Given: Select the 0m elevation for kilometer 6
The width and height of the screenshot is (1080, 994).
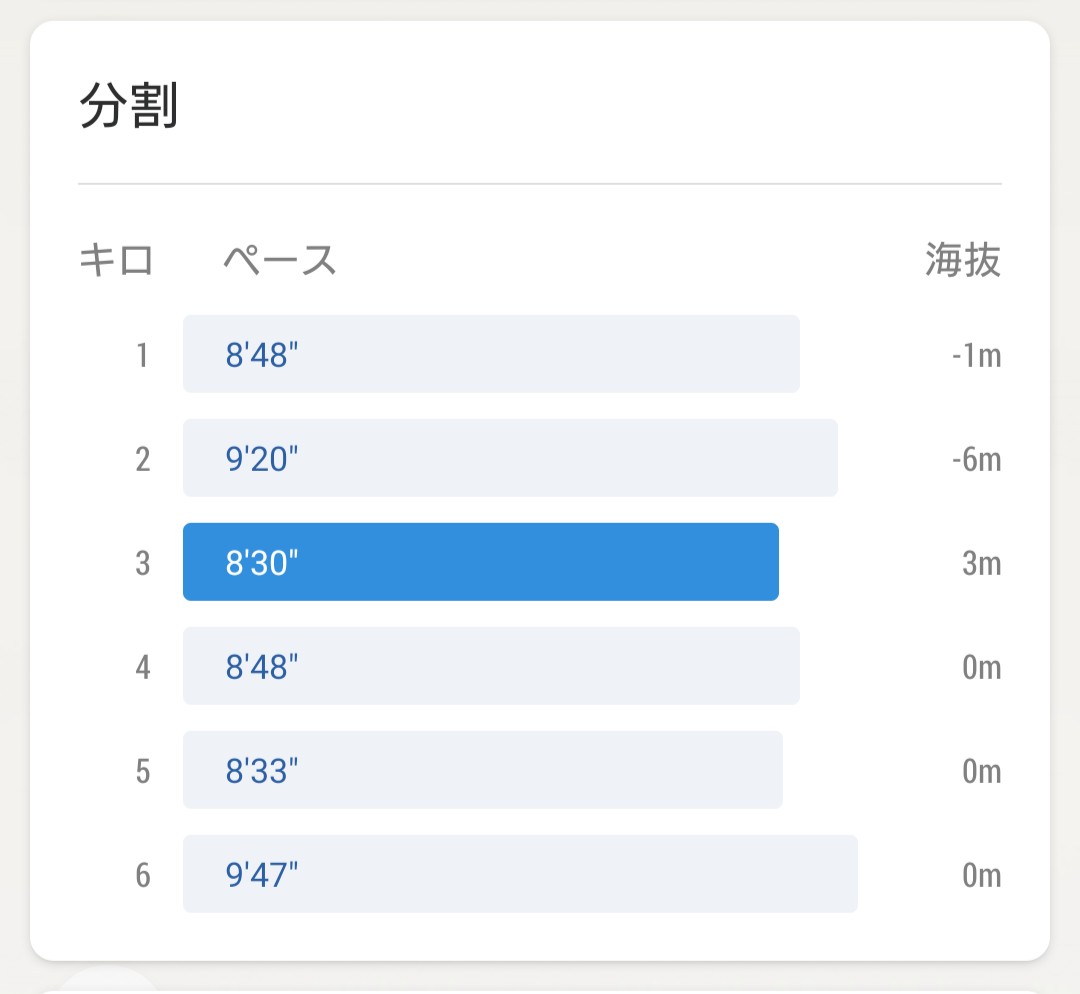Looking at the screenshot, I should coord(981,875).
